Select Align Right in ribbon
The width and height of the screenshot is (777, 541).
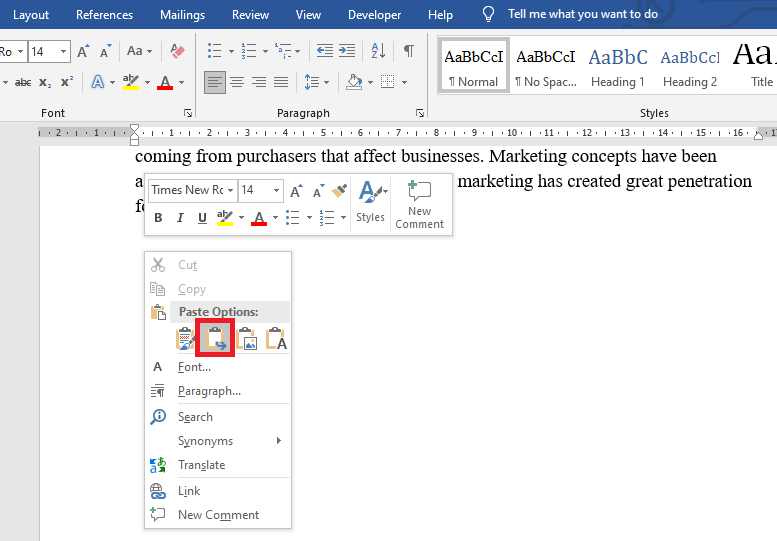[259, 82]
